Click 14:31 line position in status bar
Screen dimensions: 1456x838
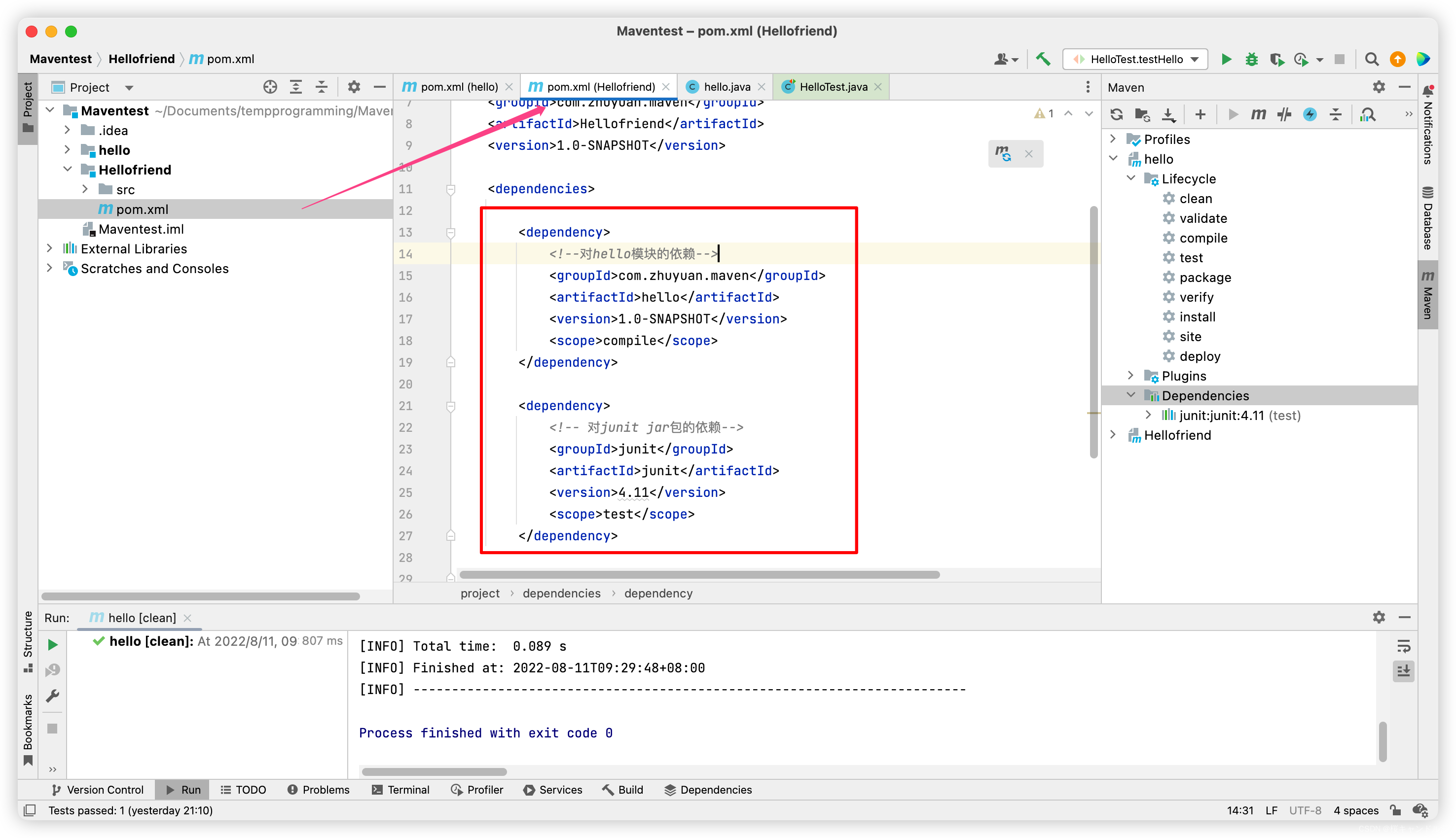[x=1239, y=810]
